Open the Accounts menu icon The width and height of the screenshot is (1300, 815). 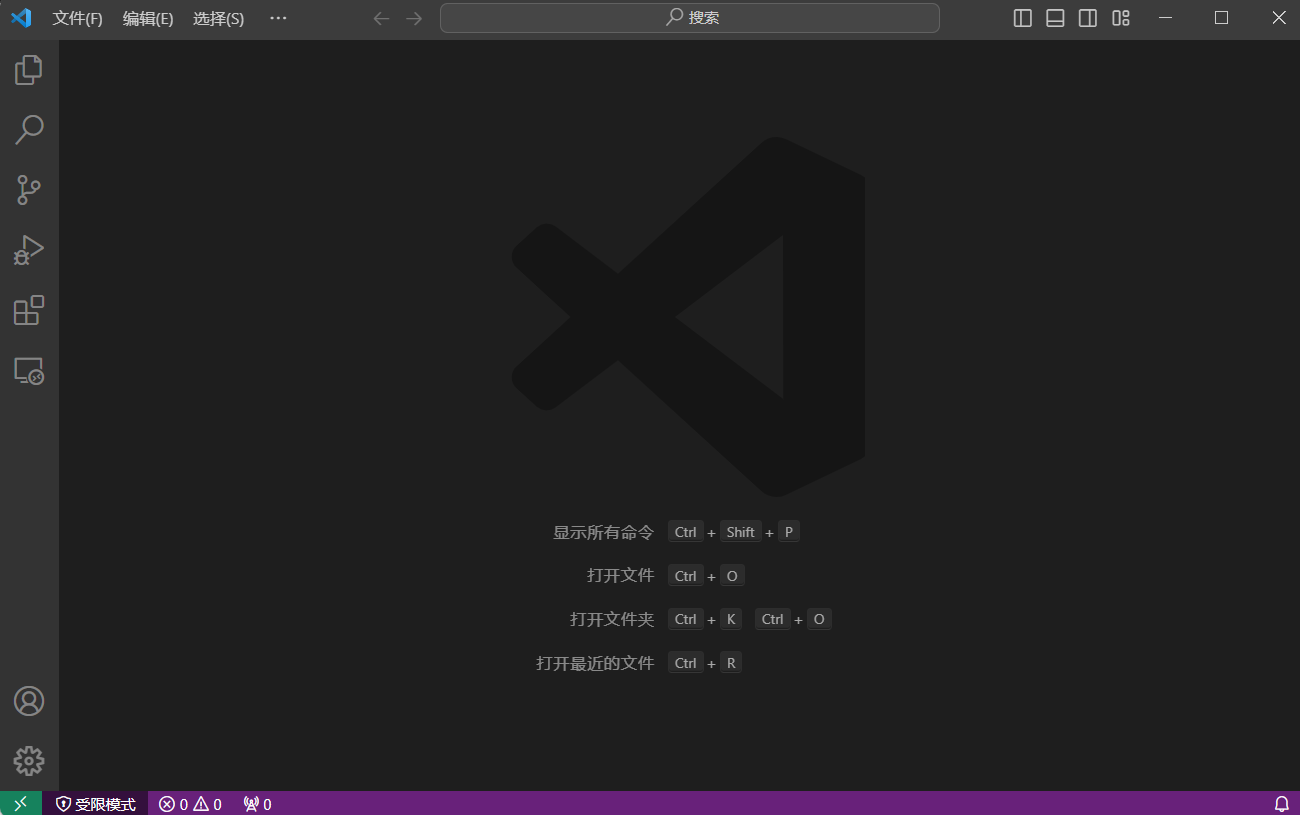click(29, 701)
